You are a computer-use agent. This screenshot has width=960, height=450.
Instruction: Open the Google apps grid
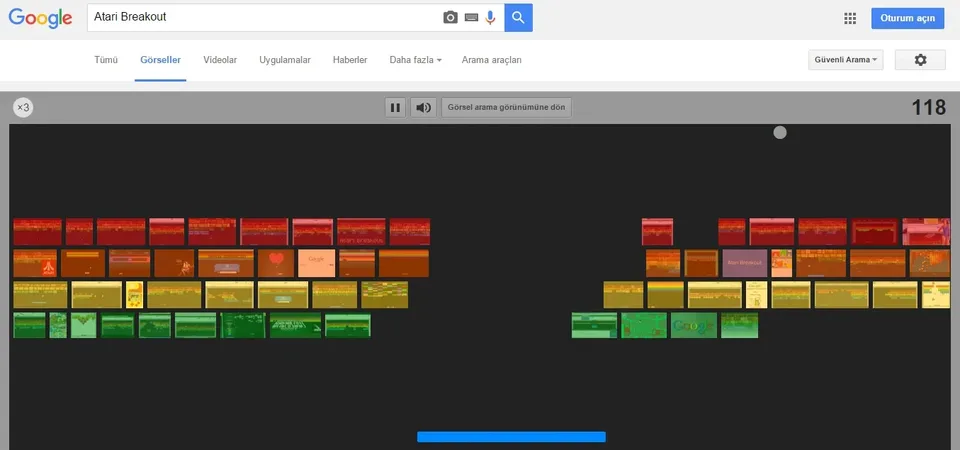click(850, 18)
